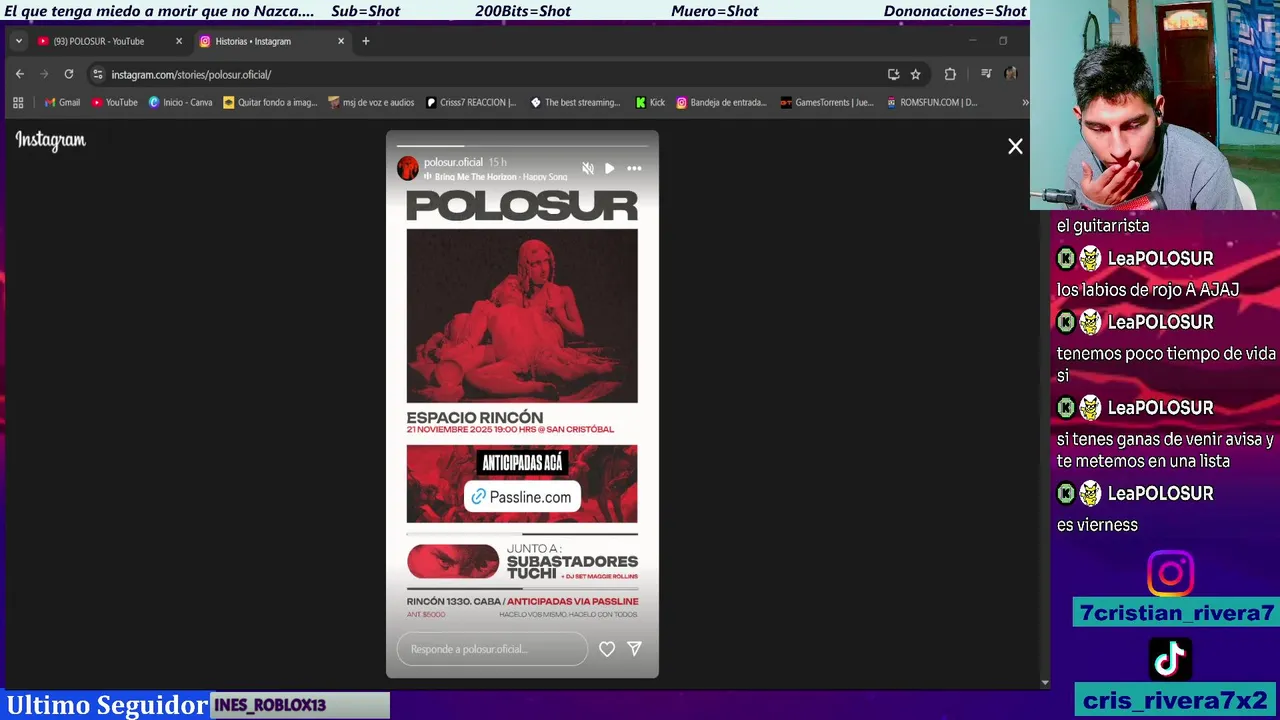Click the ESPACIO RINCÓN heading on poster
Screen dimensions: 1280x720
(x=475, y=417)
